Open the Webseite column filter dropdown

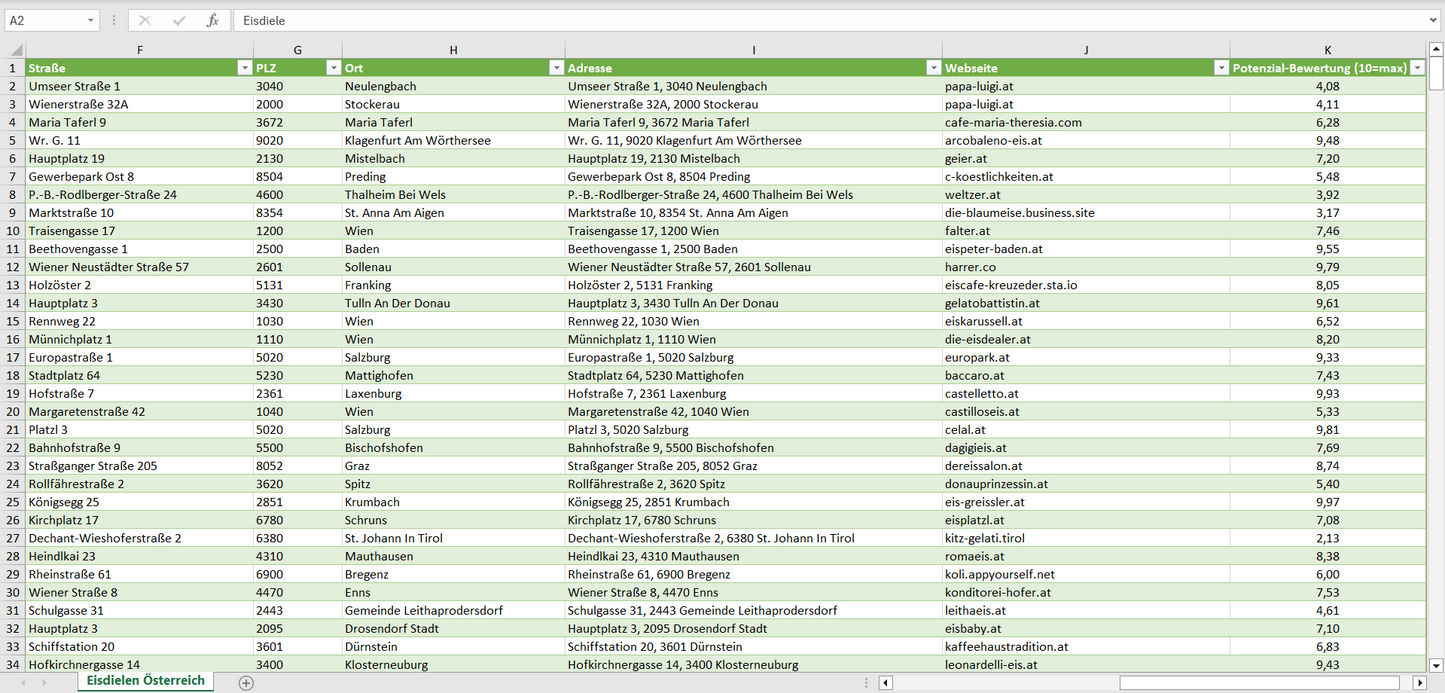(1221, 68)
